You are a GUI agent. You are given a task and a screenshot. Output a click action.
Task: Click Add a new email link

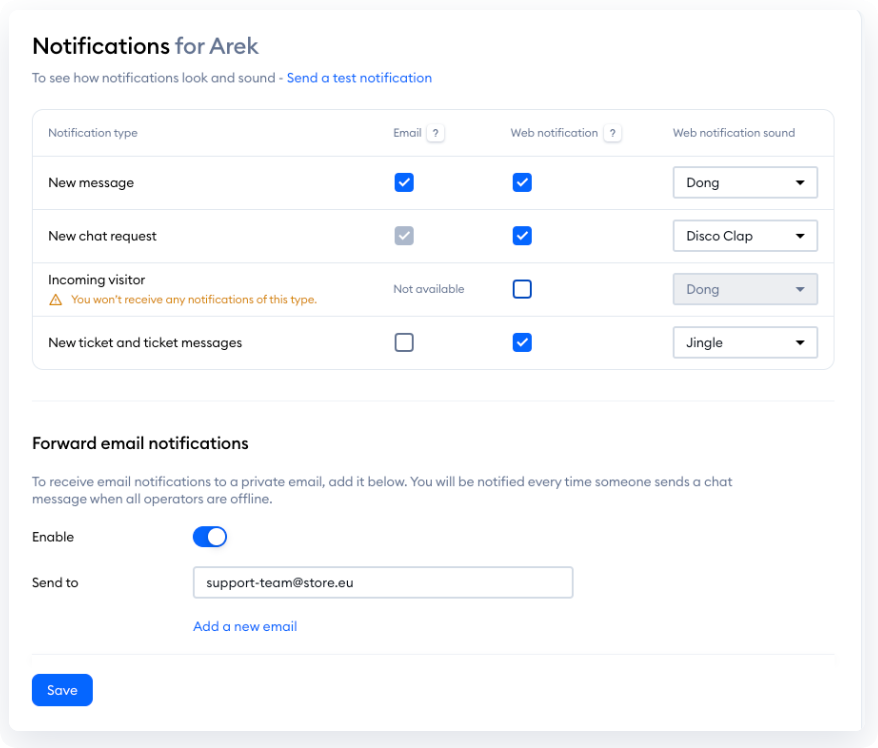tap(245, 626)
